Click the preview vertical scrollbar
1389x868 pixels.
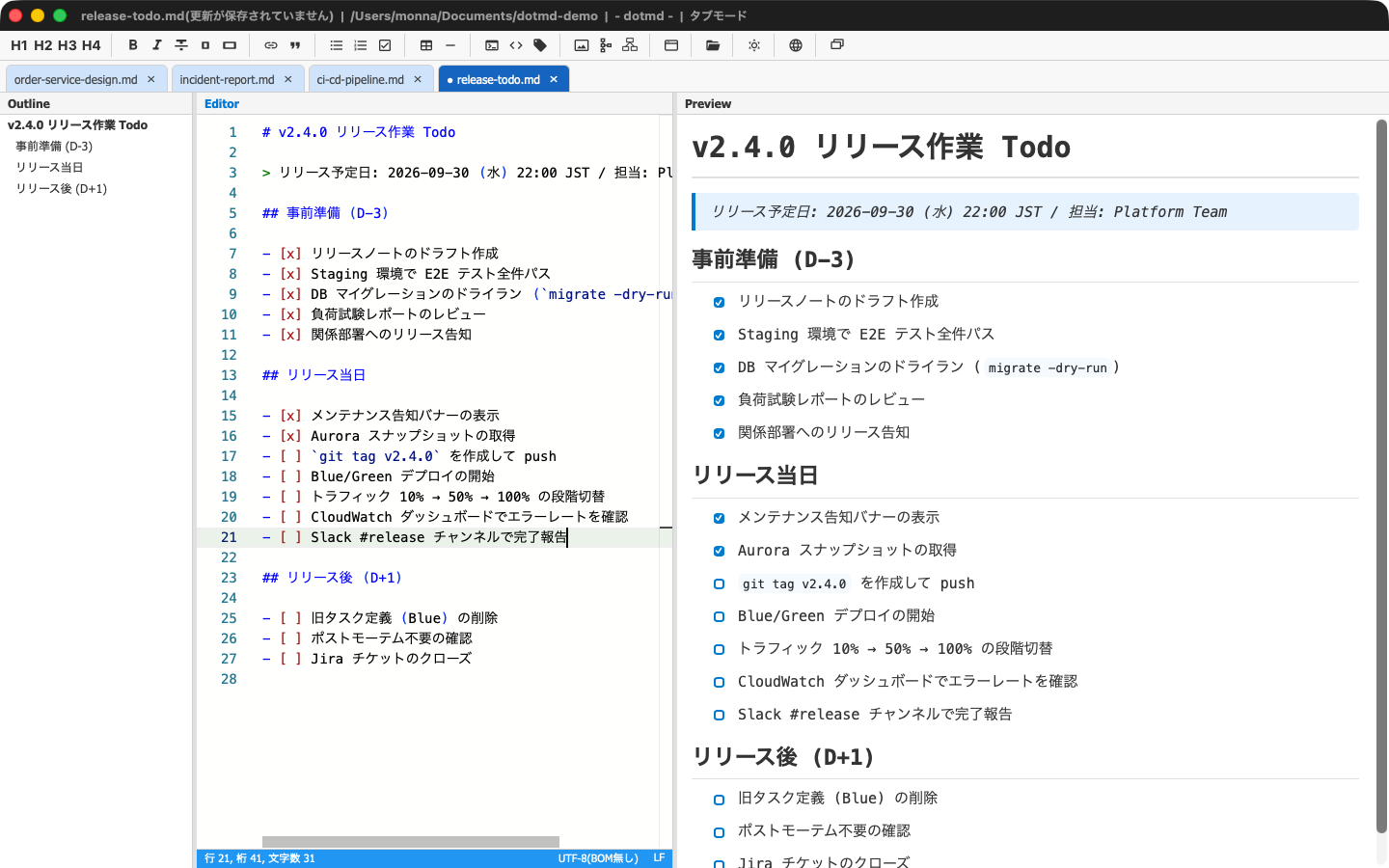pos(1381,475)
